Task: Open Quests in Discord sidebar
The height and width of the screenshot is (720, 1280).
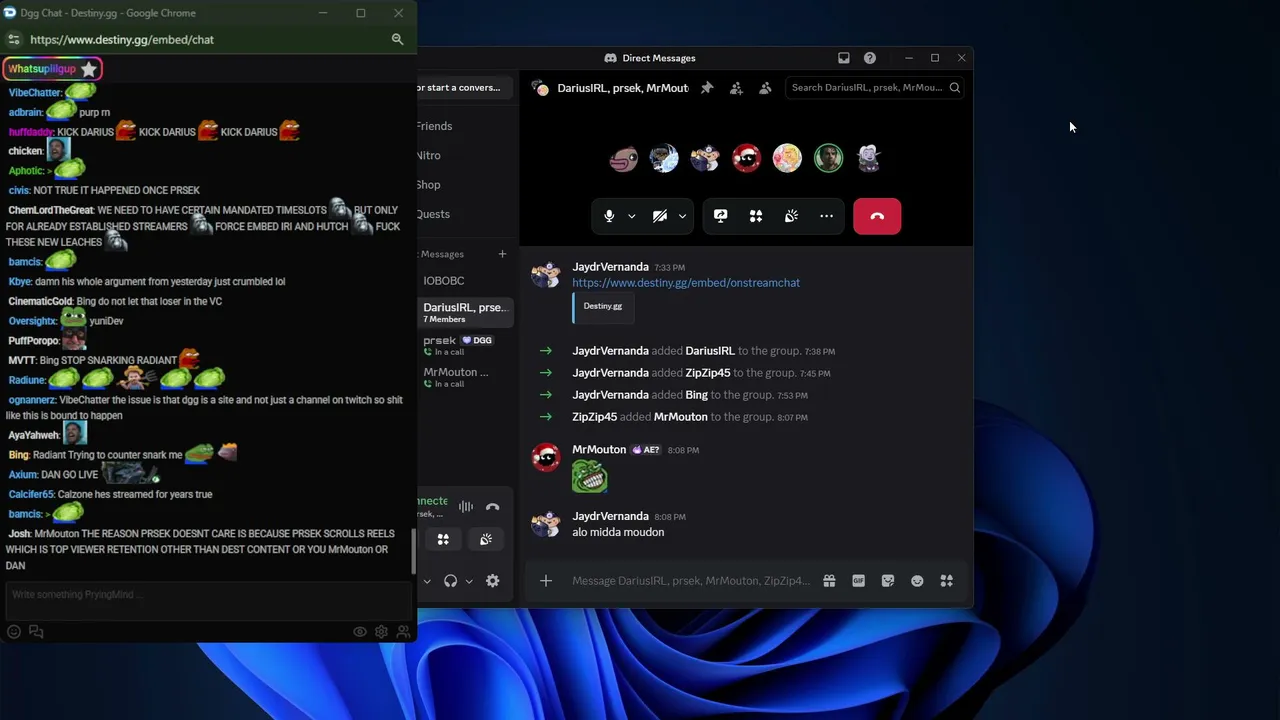Action: click(x=433, y=214)
